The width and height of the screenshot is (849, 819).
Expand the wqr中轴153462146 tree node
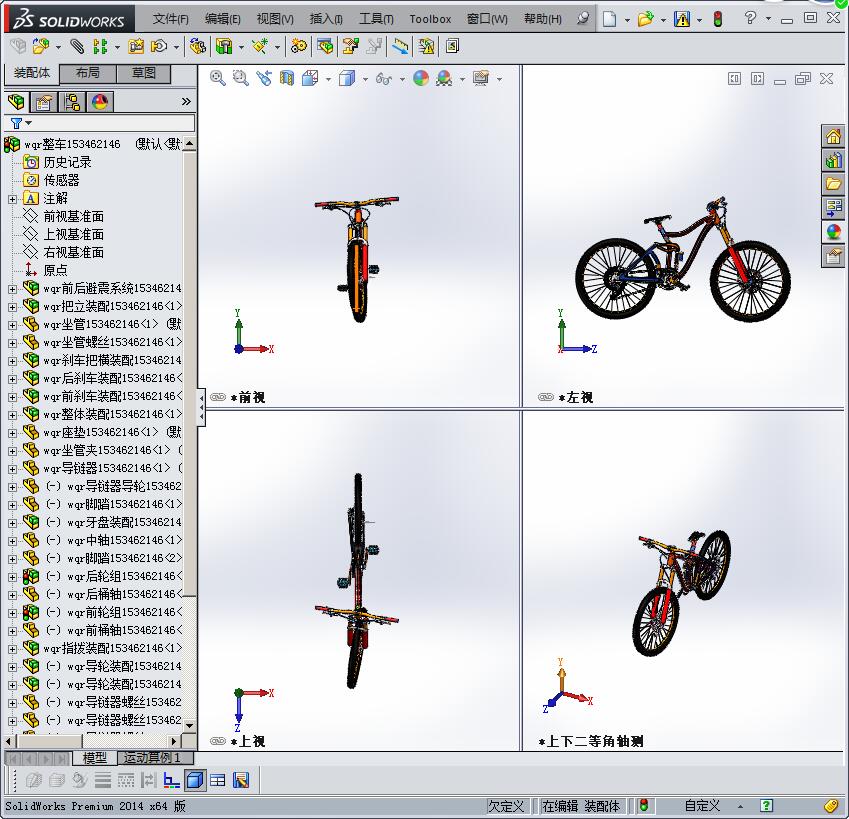[x=12, y=541]
